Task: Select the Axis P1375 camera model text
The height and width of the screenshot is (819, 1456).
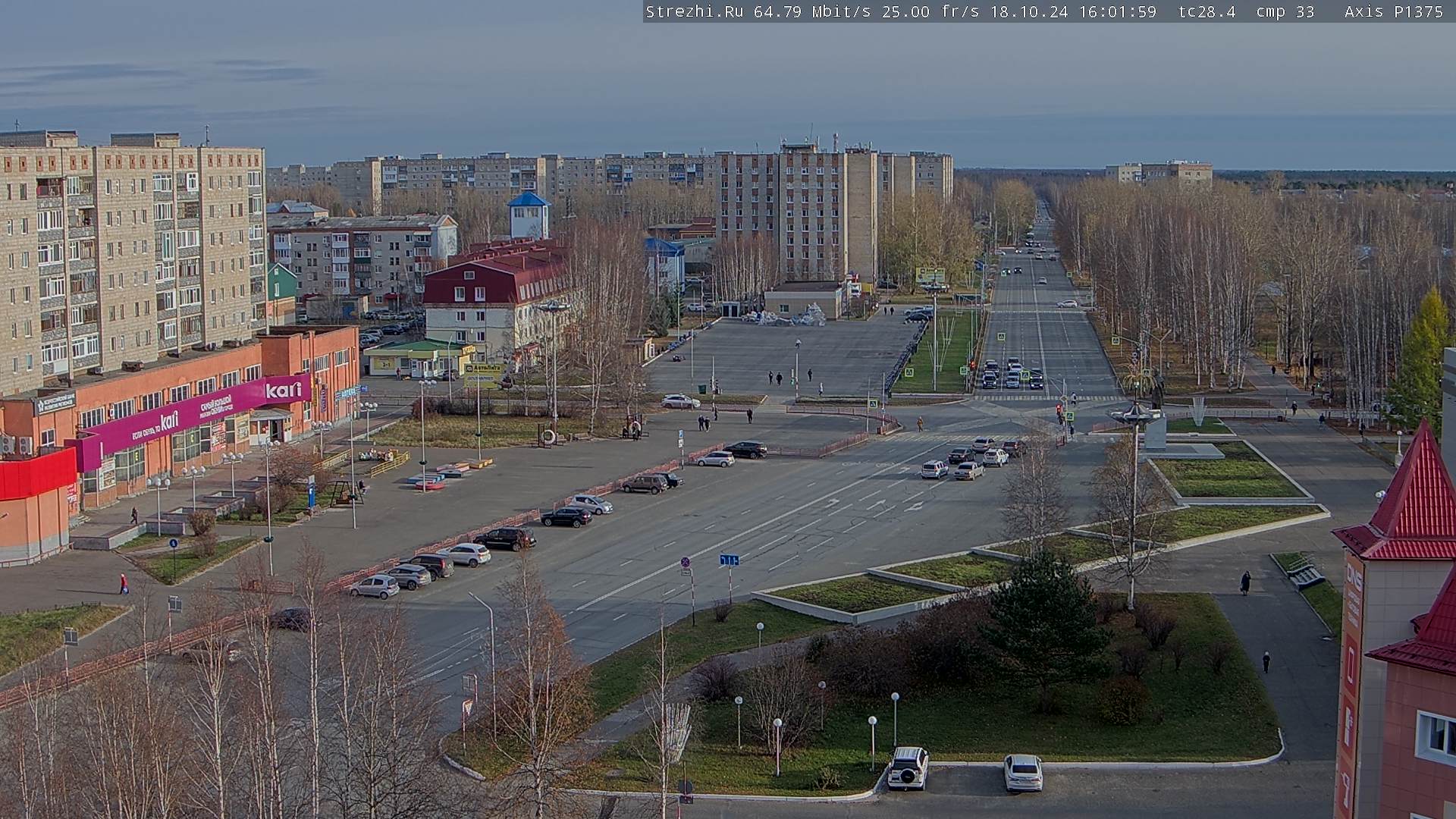Action: click(x=1393, y=11)
